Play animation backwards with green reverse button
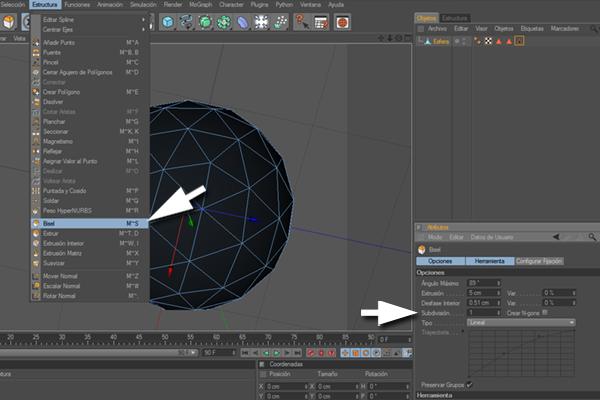This screenshot has width=600, height=400. [266, 353]
